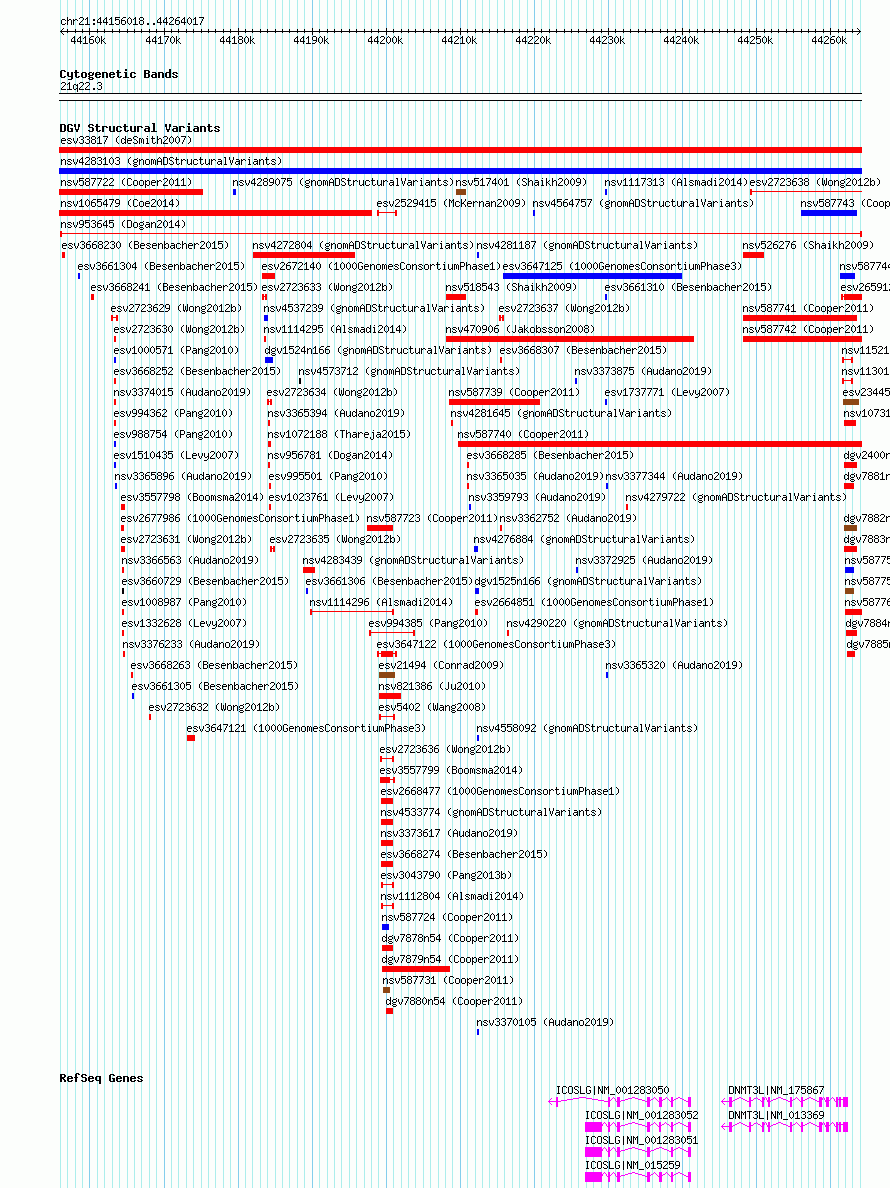Open esv994385 (Pang2010) variant
The width and height of the screenshot is (890, 1188).
pyautogui.click(x=428, y=624)
